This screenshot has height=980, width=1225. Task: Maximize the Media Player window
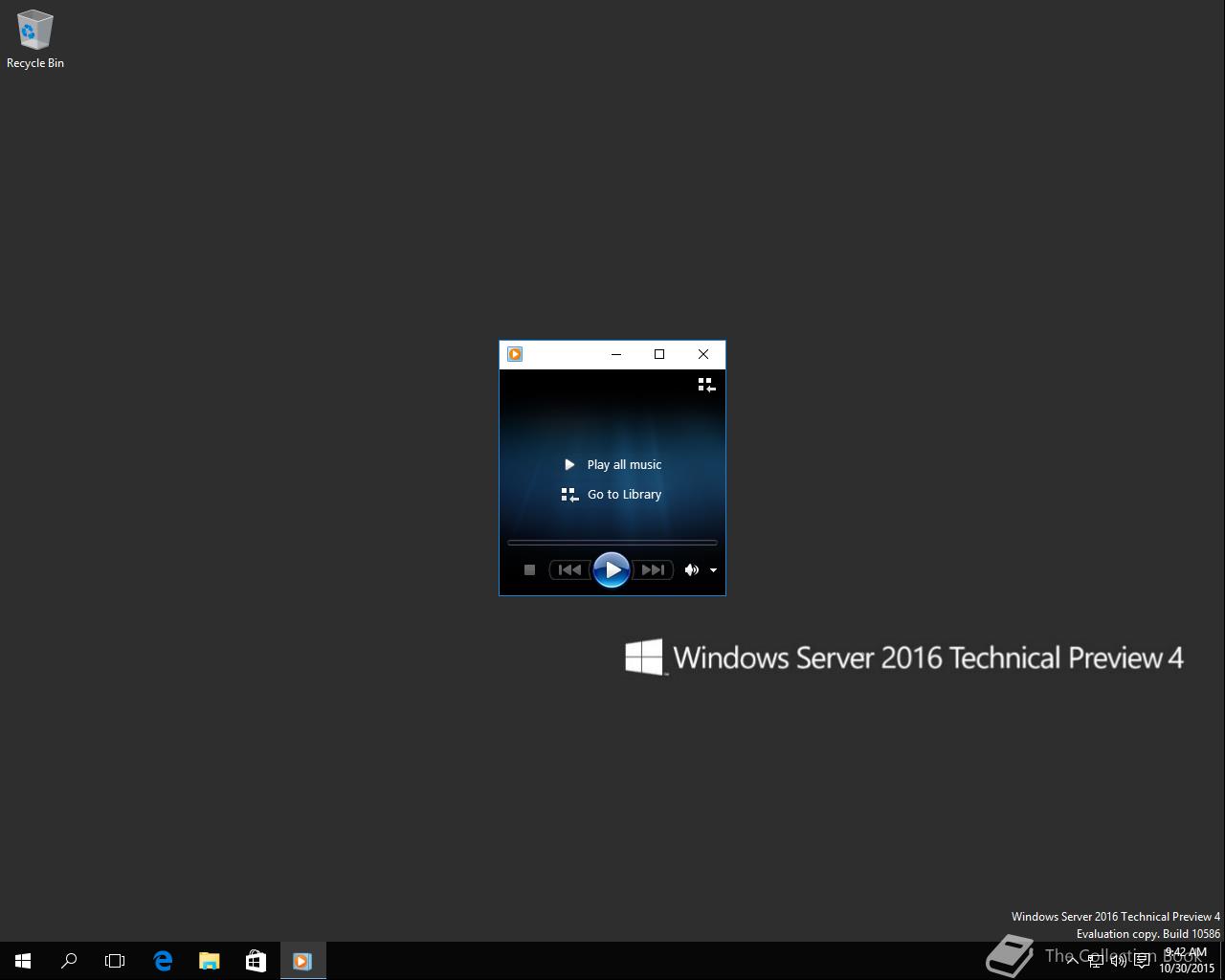pos(659,354)
